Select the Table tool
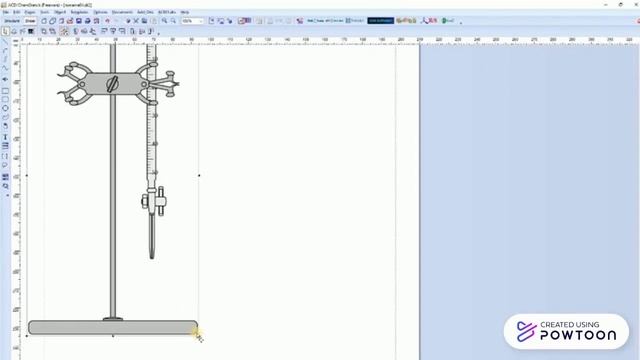Screen dimensions: 640x360 coord(5,146)
